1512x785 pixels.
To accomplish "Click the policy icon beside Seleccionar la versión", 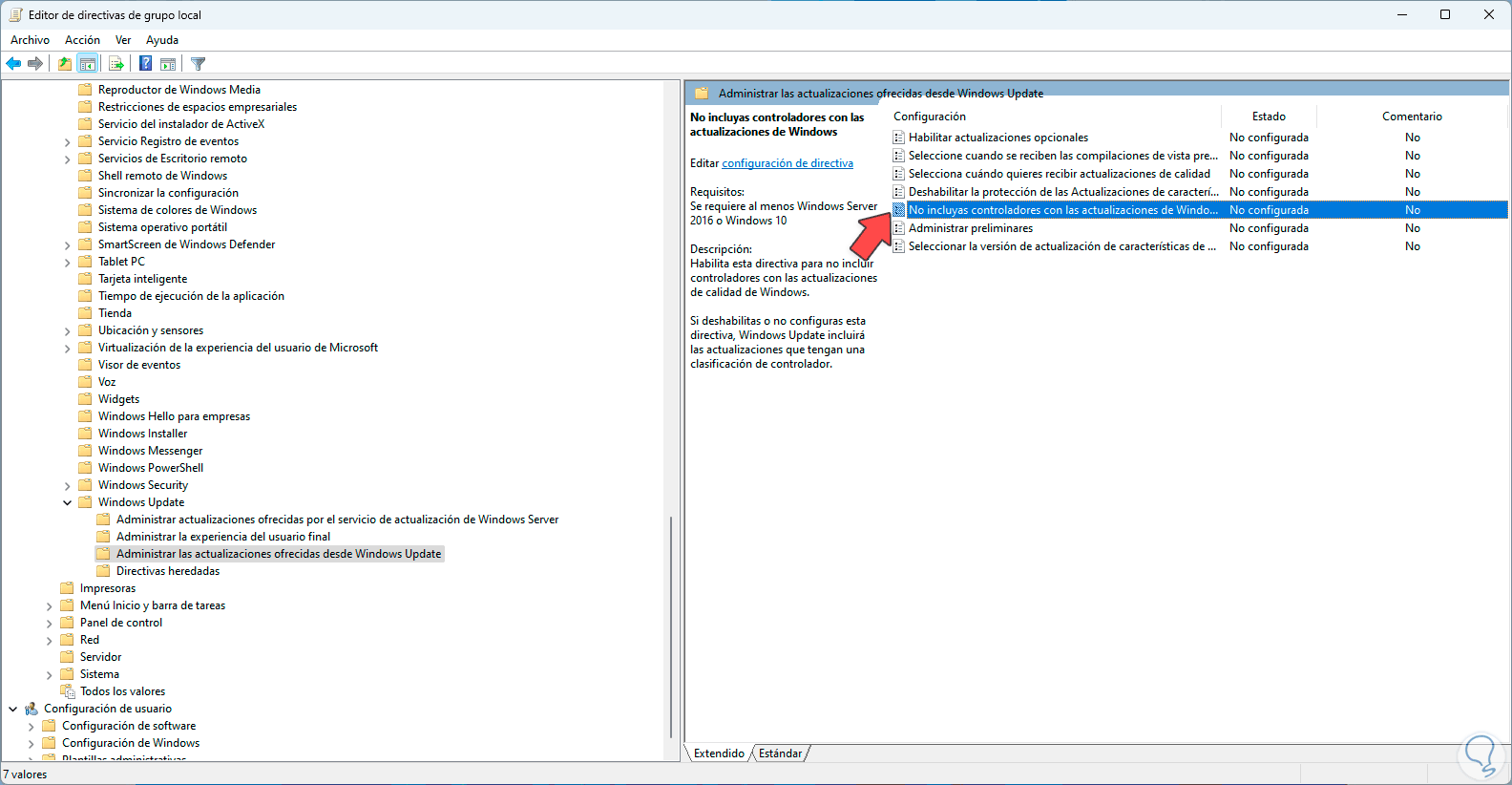I will coord(898,246).
